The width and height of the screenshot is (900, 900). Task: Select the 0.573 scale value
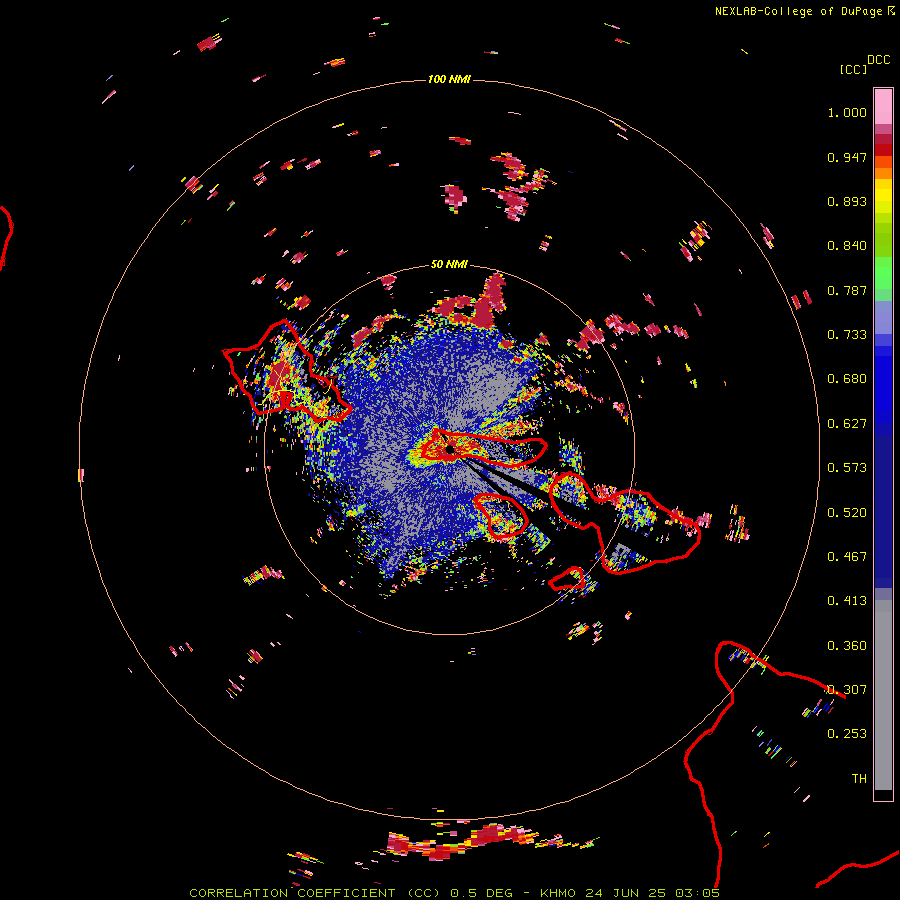(x=847, y=468)
